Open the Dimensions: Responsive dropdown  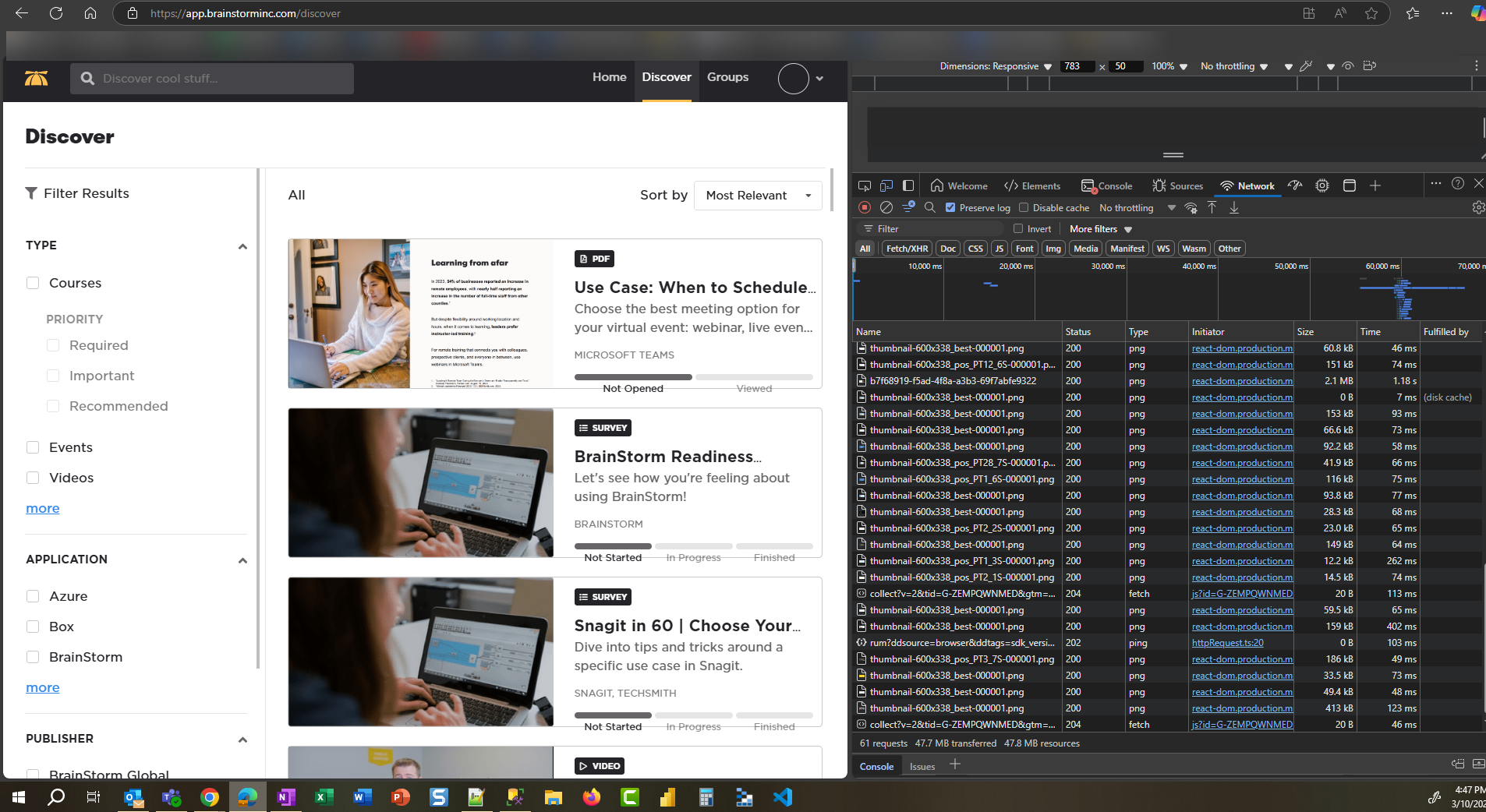click(x=996, y=66)
